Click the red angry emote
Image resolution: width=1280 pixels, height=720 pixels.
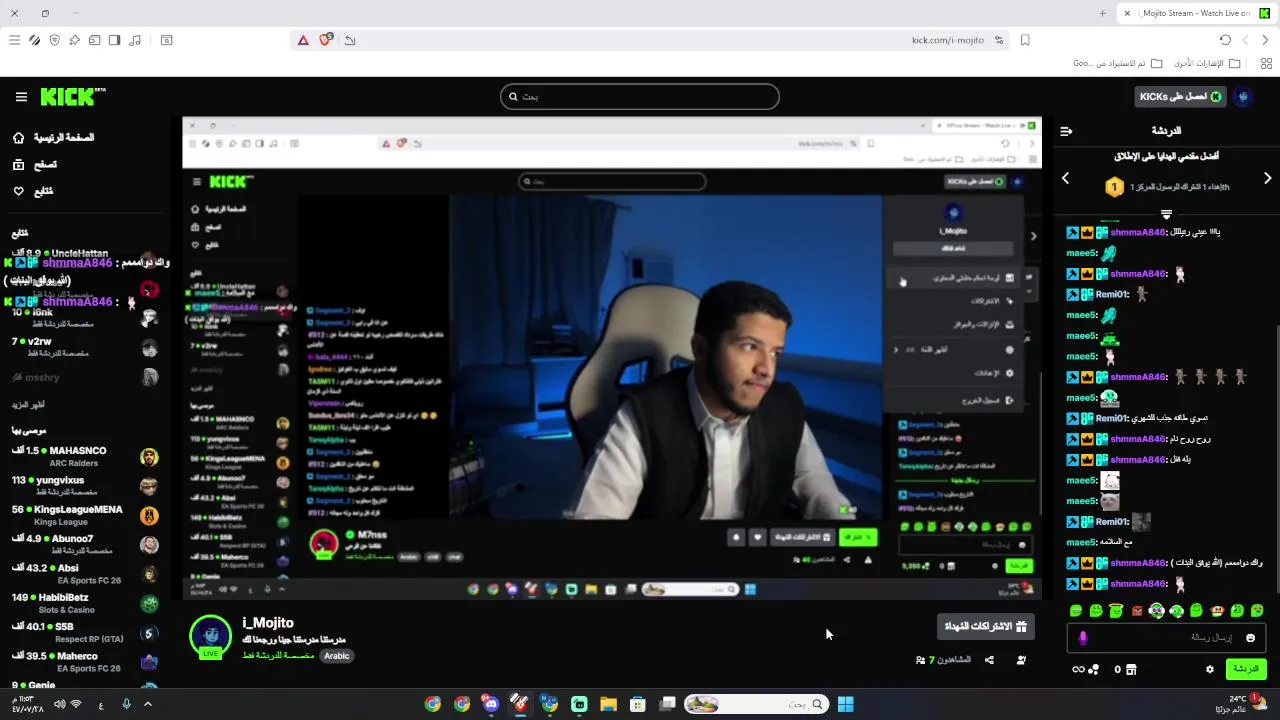coord(1137,610)
